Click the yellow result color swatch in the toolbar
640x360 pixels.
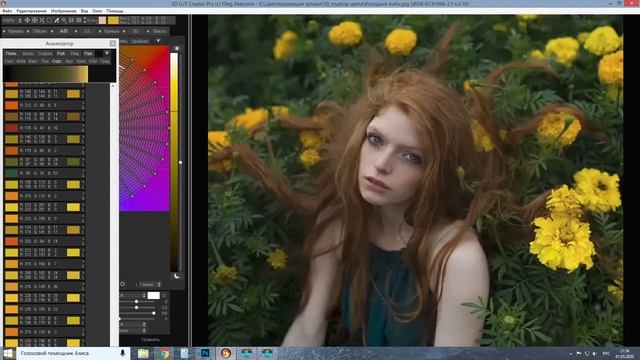113,20
